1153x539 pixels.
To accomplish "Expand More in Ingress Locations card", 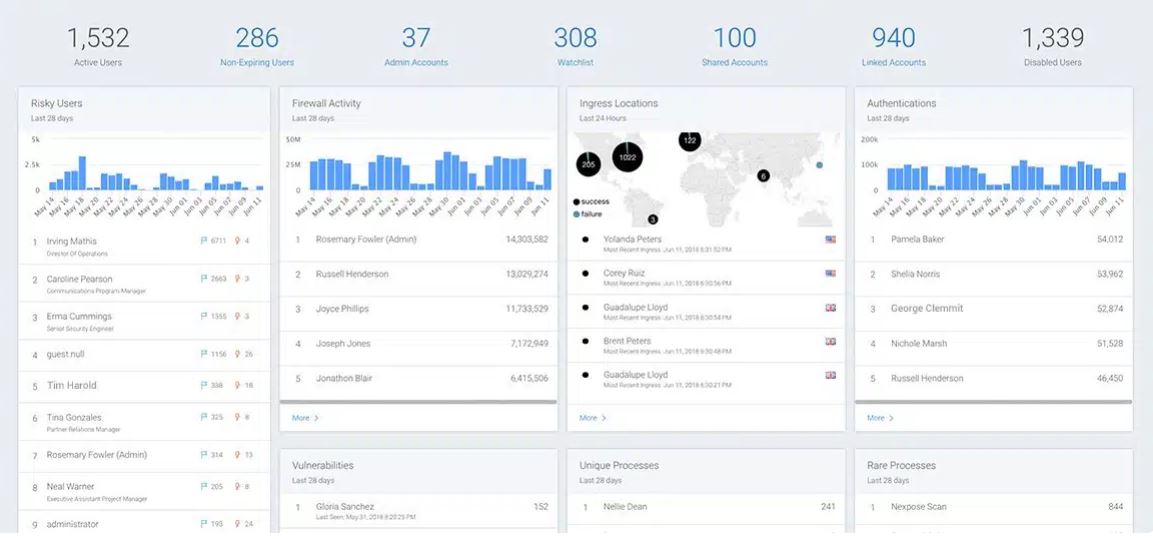I will click(x=593, y=418).
